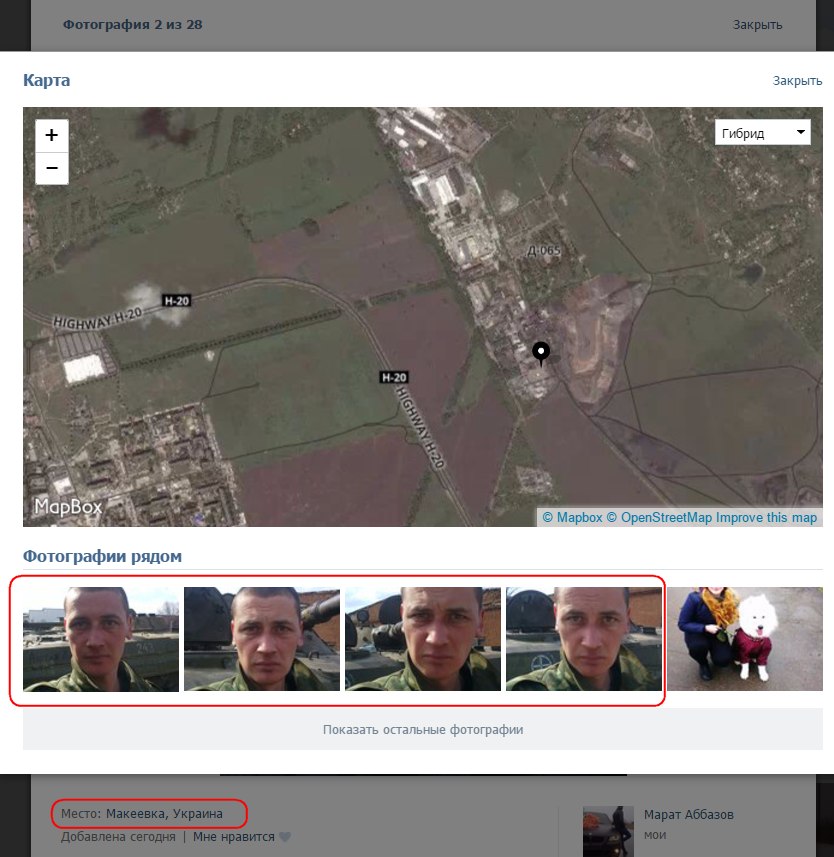Click the heart icon beside Мне нравится

click(x=285, y=837)
